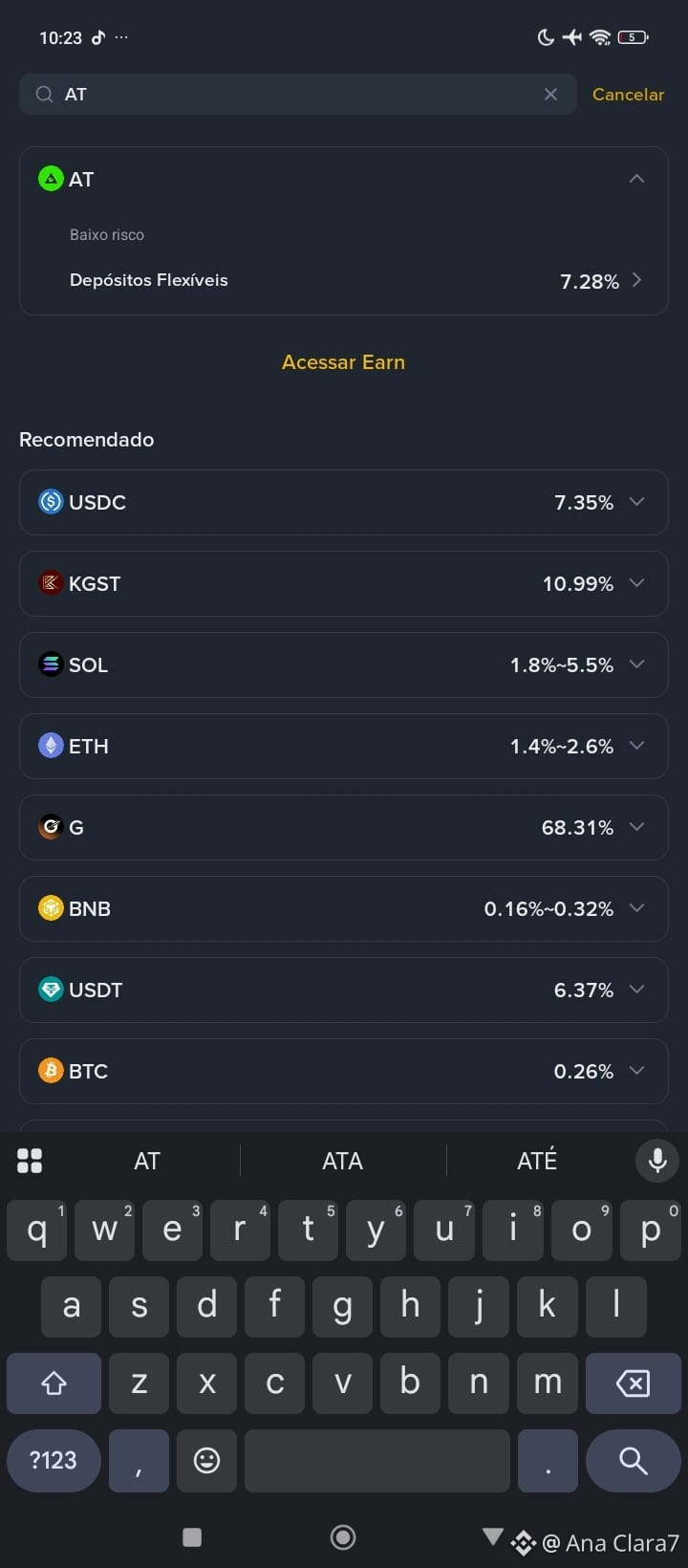This screenshot has height=1568, width=688.
Task: Collapse the AT product card
Action: [x=636, y=179]
